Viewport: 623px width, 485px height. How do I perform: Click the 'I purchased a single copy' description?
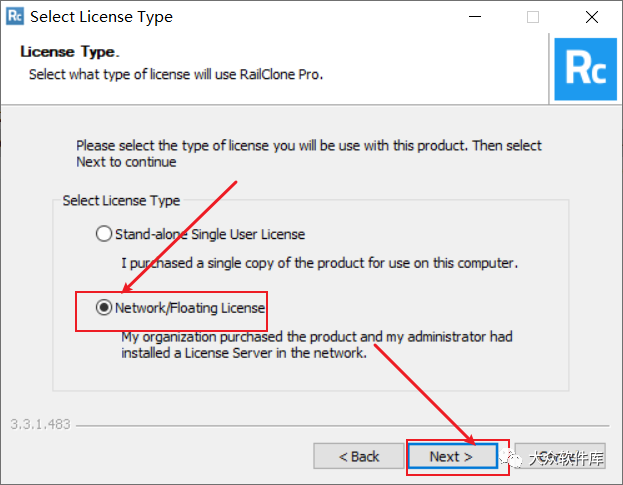click(x=319, y=263)
